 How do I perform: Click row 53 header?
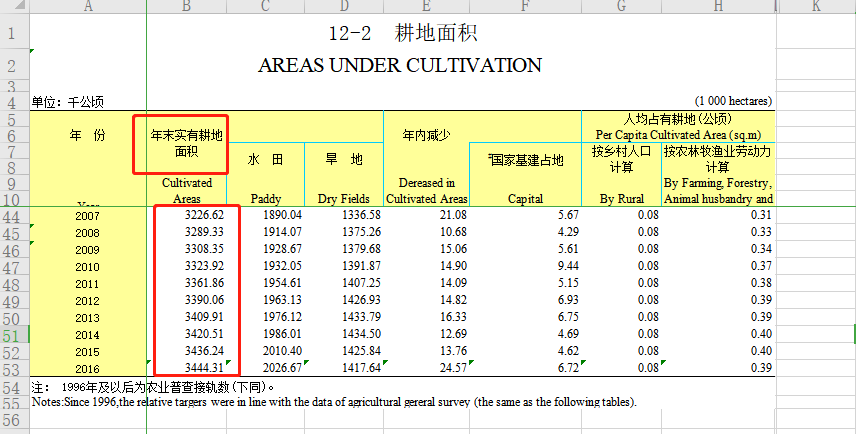[14, 368]
